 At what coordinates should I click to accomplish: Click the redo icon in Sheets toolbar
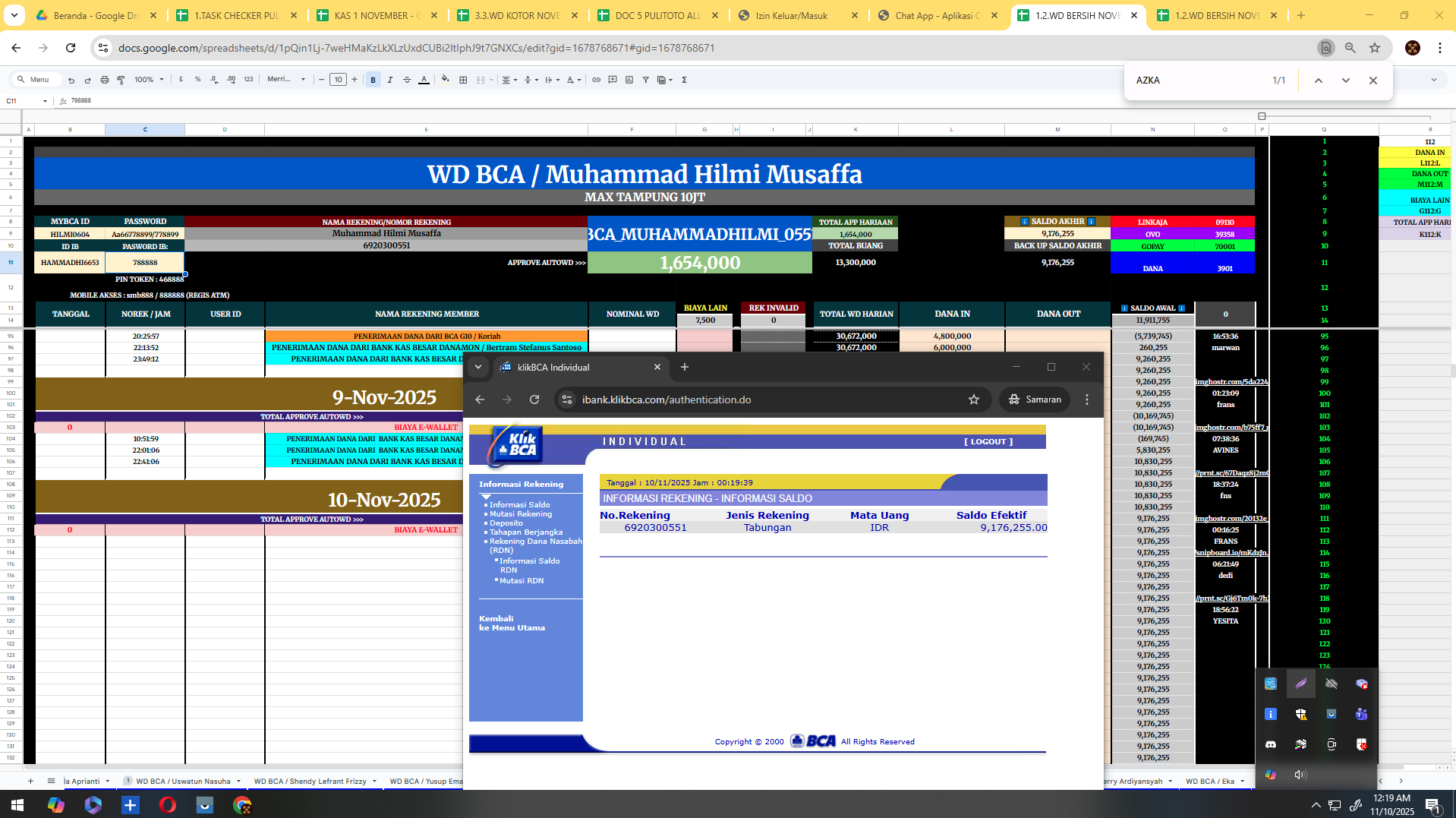87,80
